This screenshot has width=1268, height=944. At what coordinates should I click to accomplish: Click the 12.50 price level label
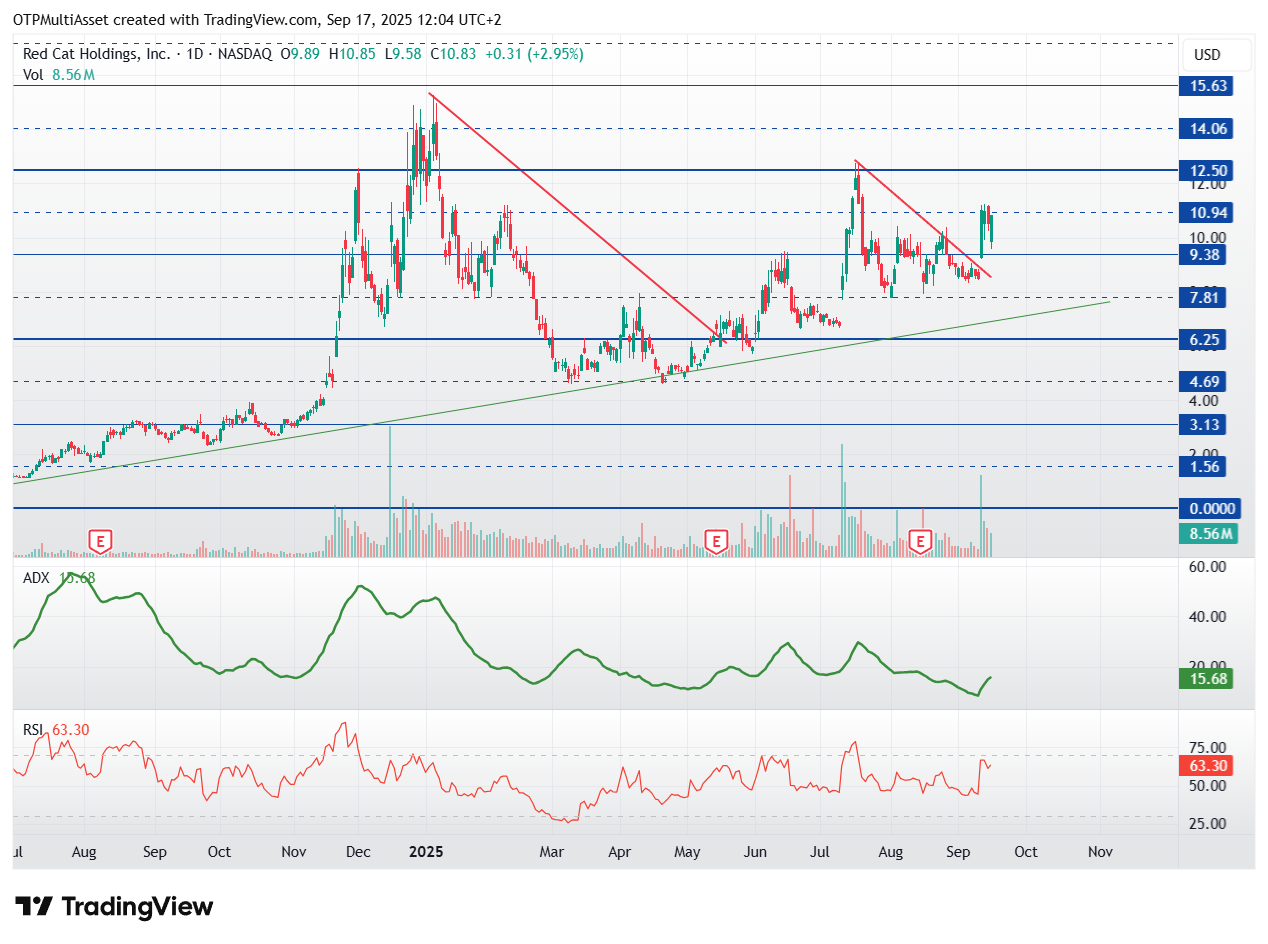tap(1208, 170)
